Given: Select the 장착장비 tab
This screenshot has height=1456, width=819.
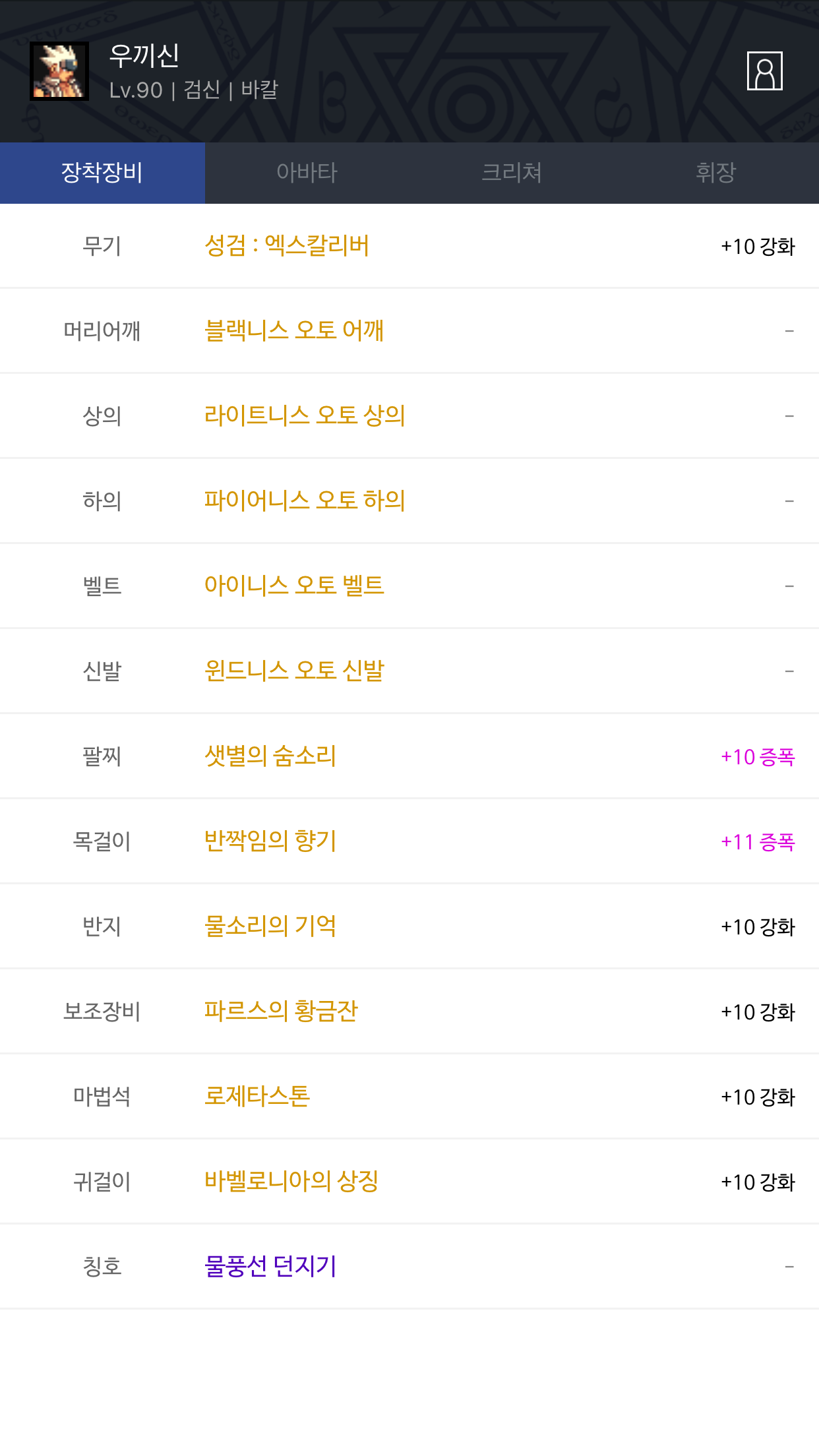Looking at the screenshot, I should point(102,173).
